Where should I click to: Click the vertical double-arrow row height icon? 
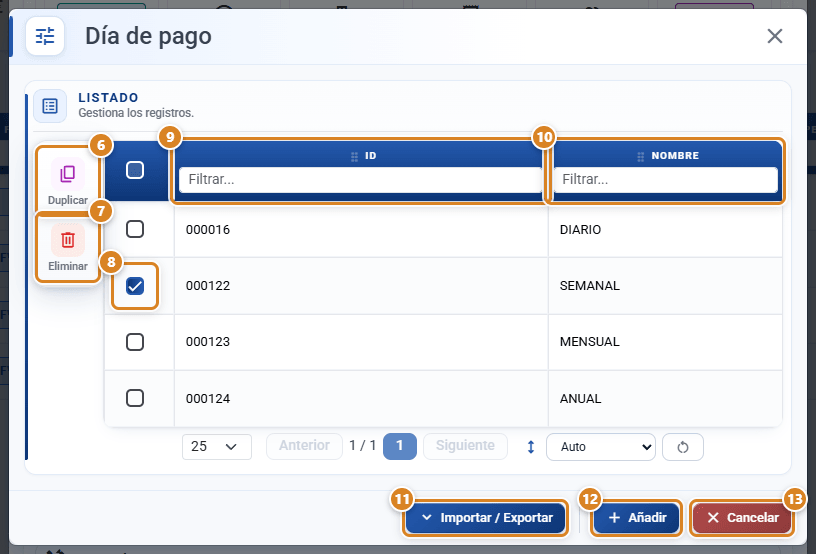click(531, 447)
